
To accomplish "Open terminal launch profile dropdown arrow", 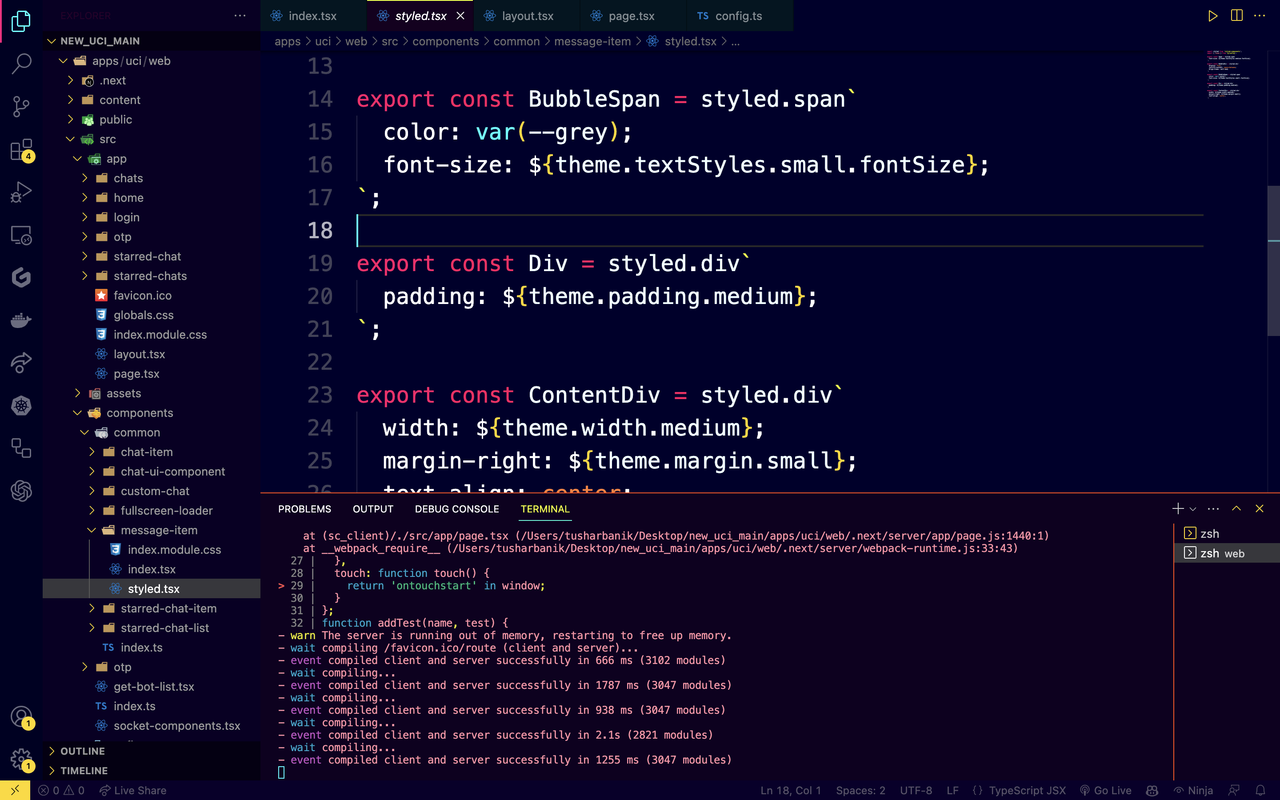I will pos(1193,509).
